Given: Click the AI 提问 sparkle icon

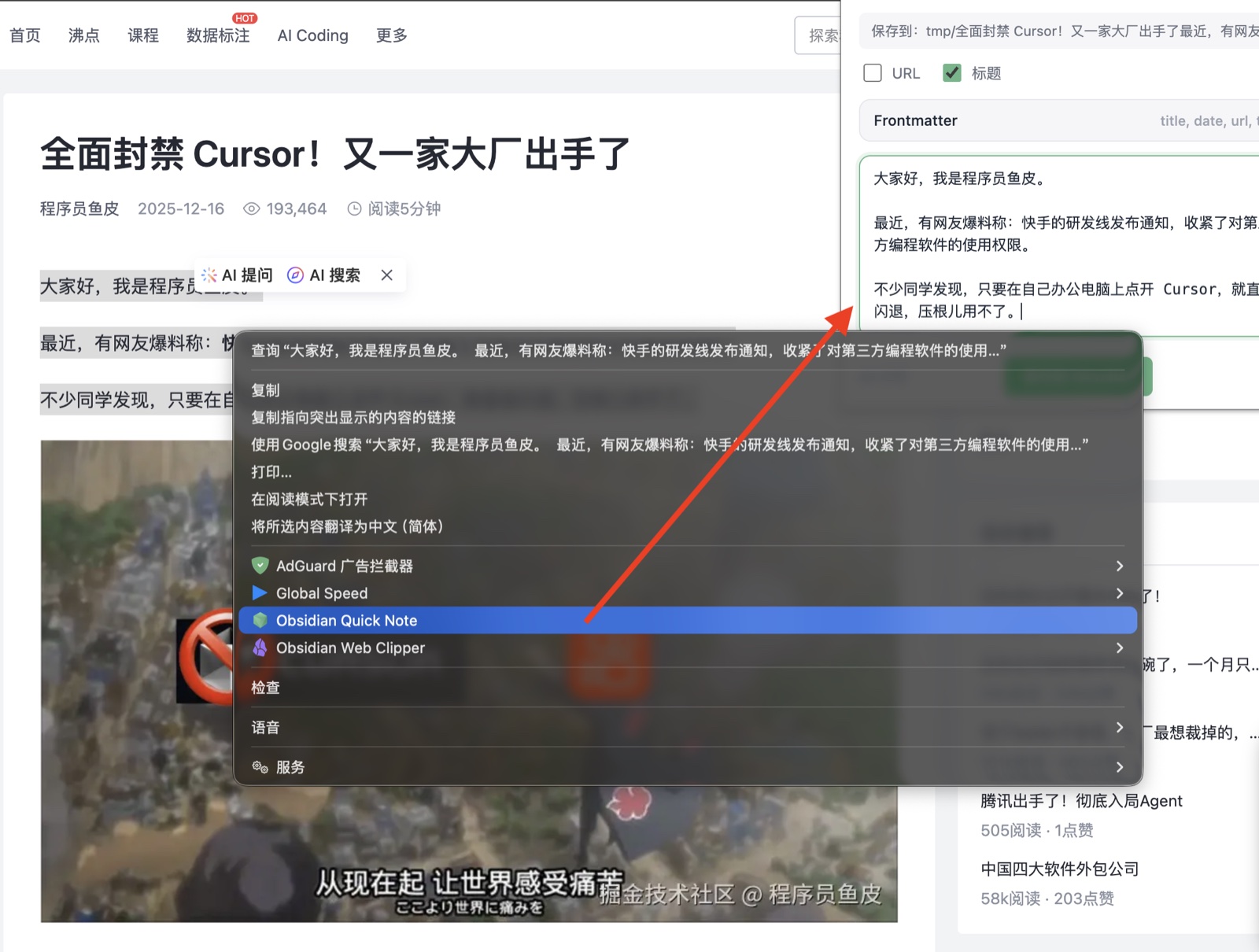Looking at the screenshot, I should [x=209, y=275].
